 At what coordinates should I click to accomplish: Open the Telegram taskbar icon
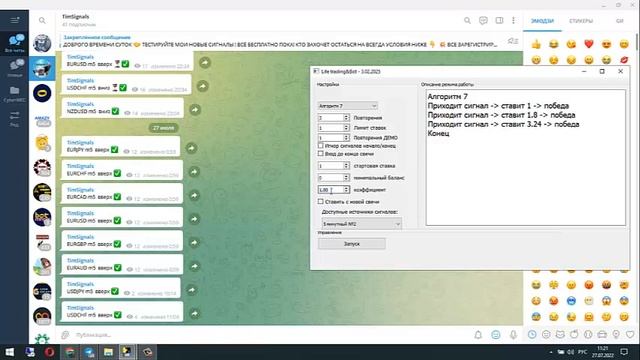tap(89, 352)
